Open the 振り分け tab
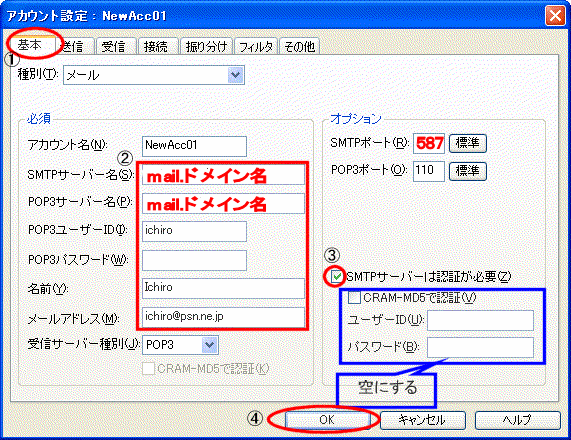The image size is (571, 440). pos(206,47)
